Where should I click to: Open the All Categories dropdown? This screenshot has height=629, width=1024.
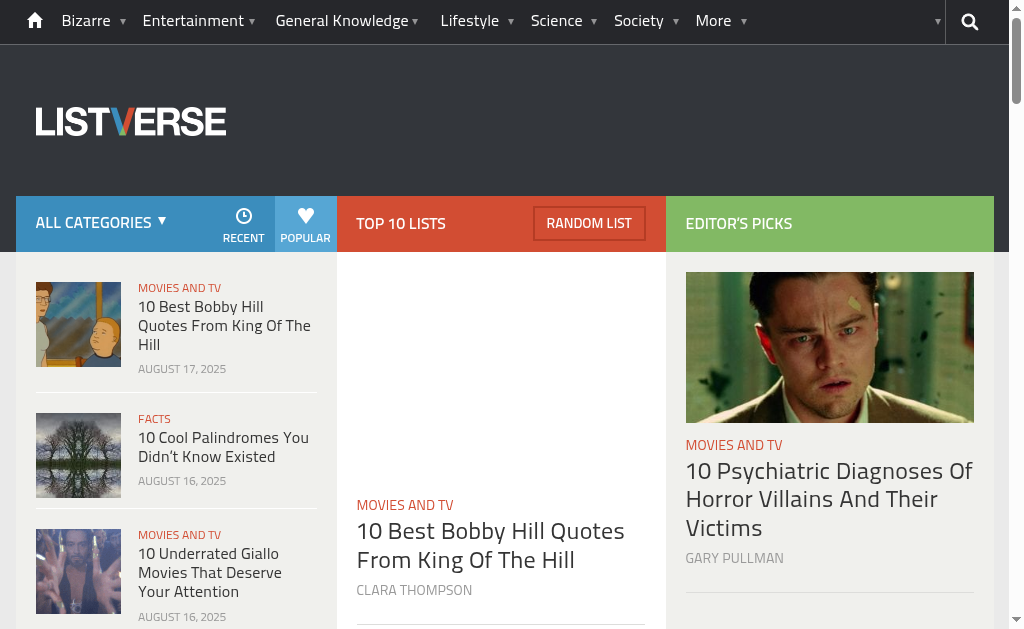[x=101, y=223]
